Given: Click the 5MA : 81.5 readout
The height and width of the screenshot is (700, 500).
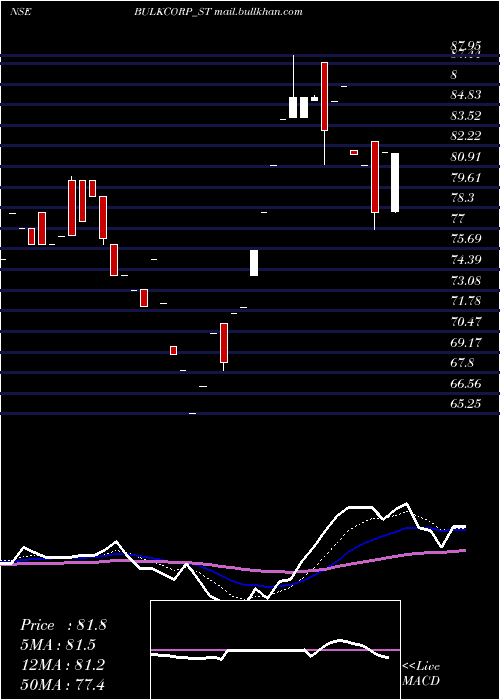Looking at the screenshot, I should (58, 645).
